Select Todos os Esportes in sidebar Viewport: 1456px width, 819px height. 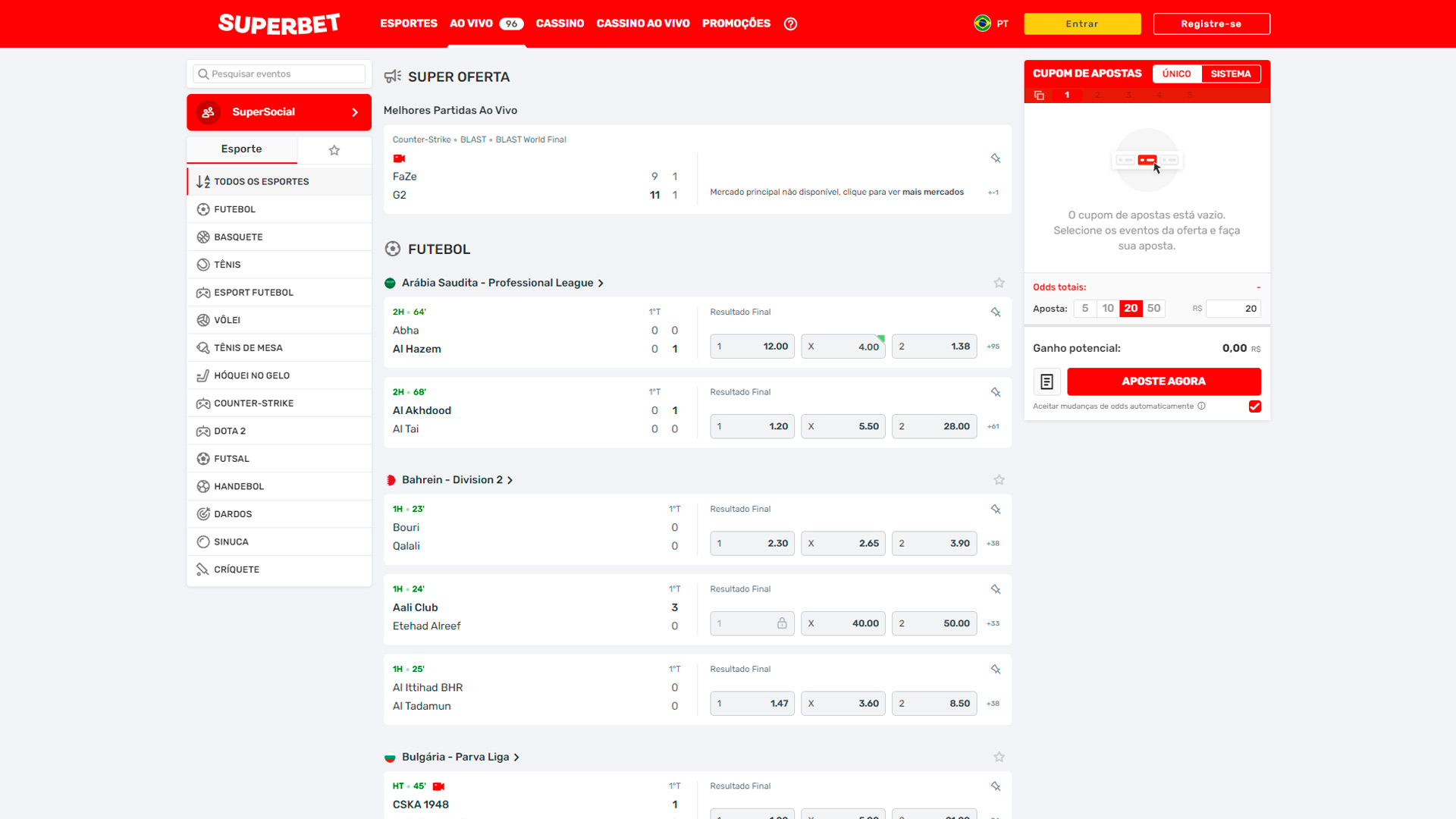(279, 182)
